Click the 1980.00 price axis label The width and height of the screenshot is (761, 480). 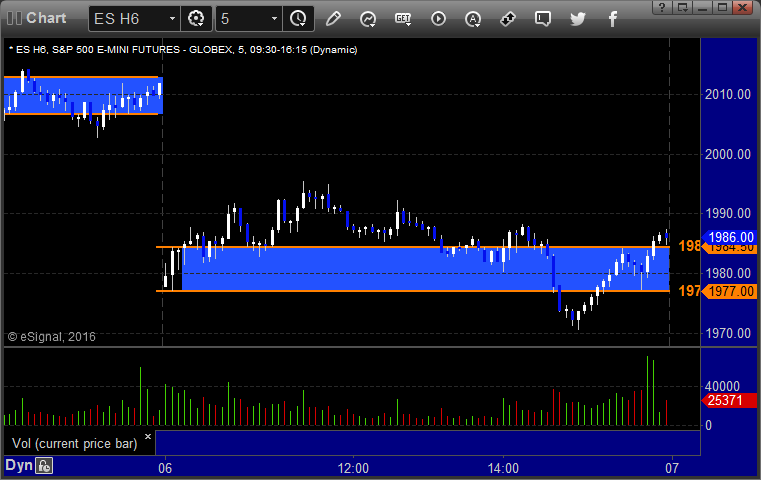point(728,273)
